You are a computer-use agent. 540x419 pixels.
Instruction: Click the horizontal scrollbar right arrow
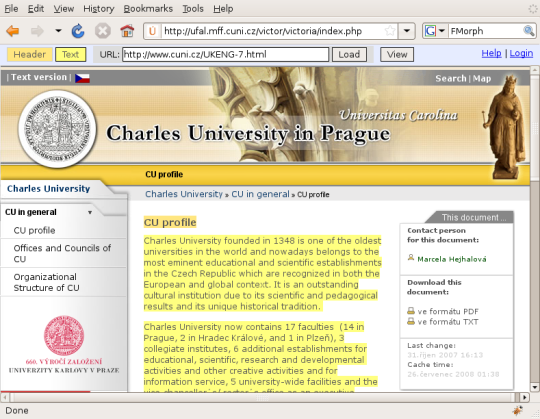tap(524, 397)
